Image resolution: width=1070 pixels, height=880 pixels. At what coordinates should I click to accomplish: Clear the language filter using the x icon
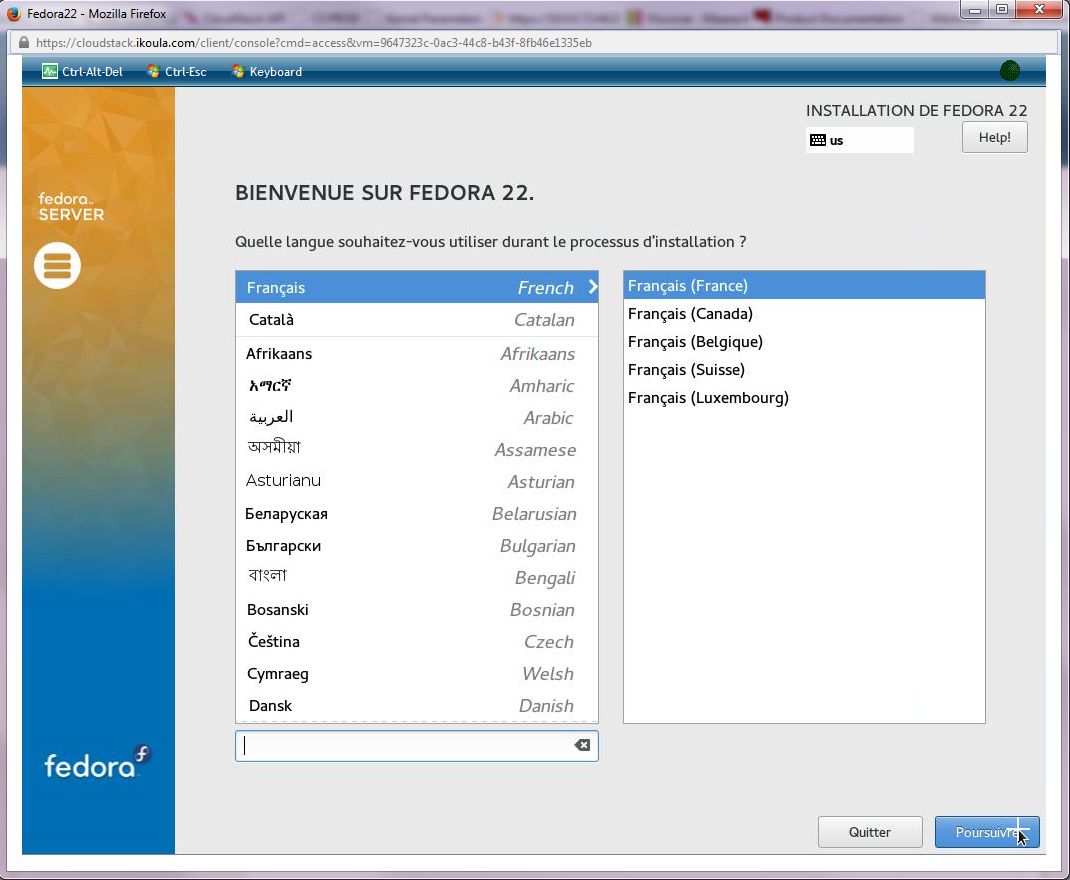click(582, 745)
